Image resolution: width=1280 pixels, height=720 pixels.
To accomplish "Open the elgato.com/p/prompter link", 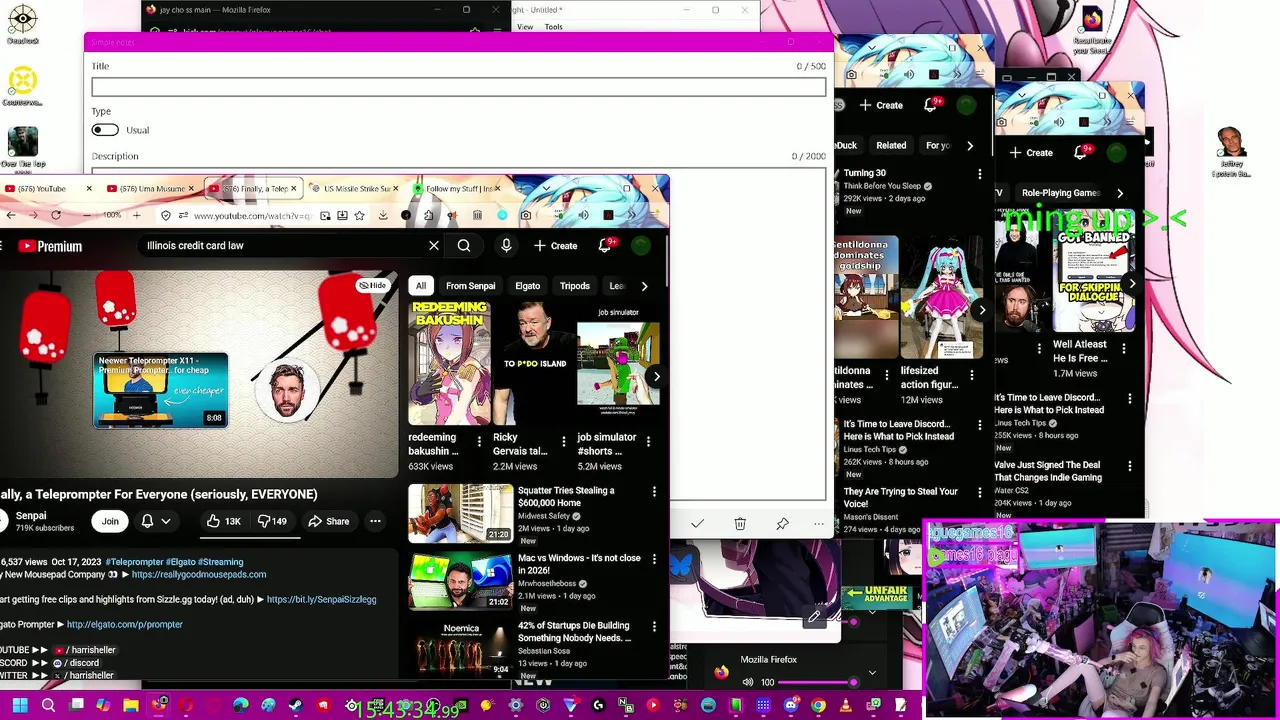I will [x=125, y=625].
